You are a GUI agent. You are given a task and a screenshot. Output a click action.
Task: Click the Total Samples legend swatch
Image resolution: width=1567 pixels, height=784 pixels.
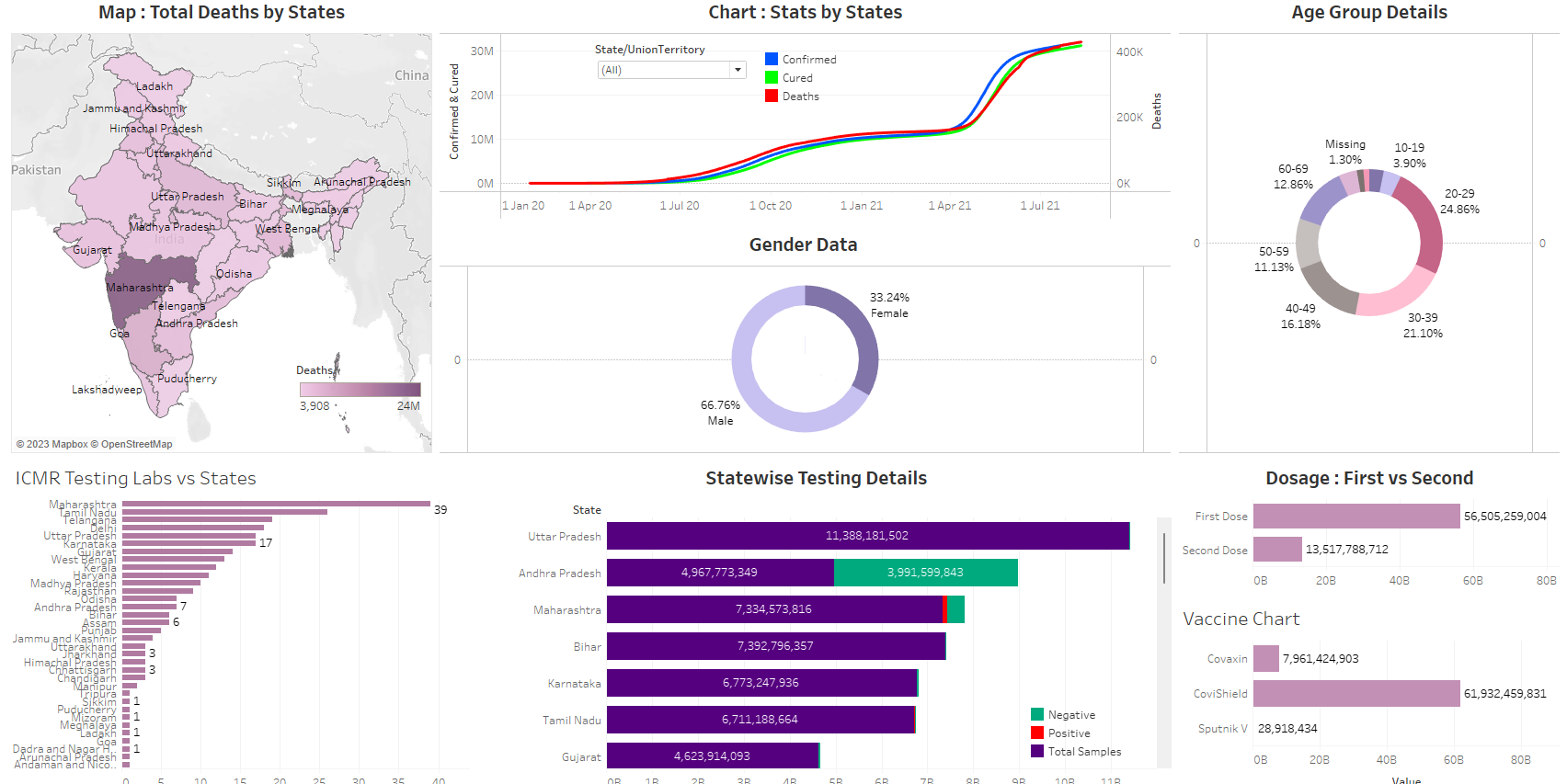[x=1037, y=752]
